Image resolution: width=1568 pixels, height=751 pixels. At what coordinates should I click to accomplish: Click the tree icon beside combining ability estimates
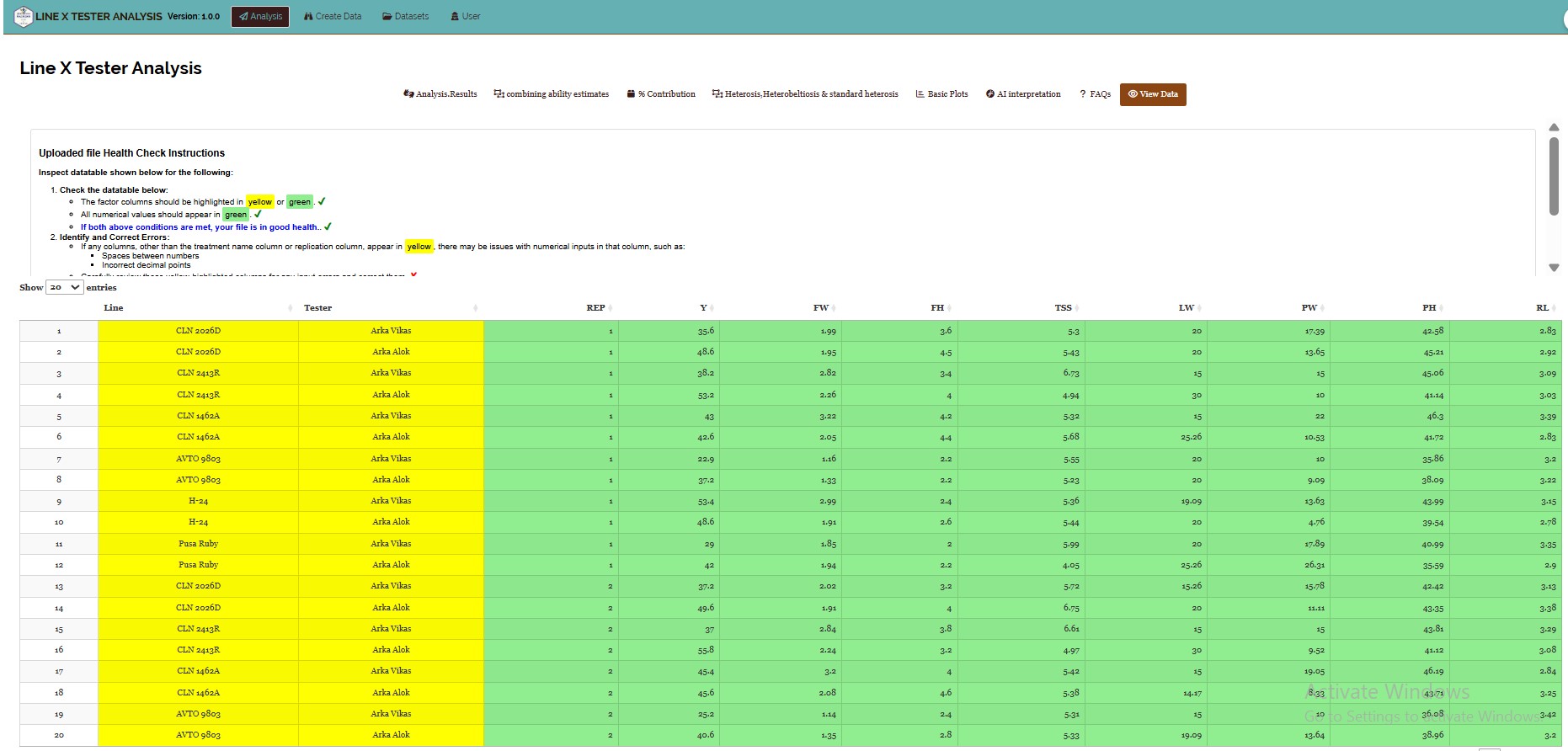coord(499,94)
